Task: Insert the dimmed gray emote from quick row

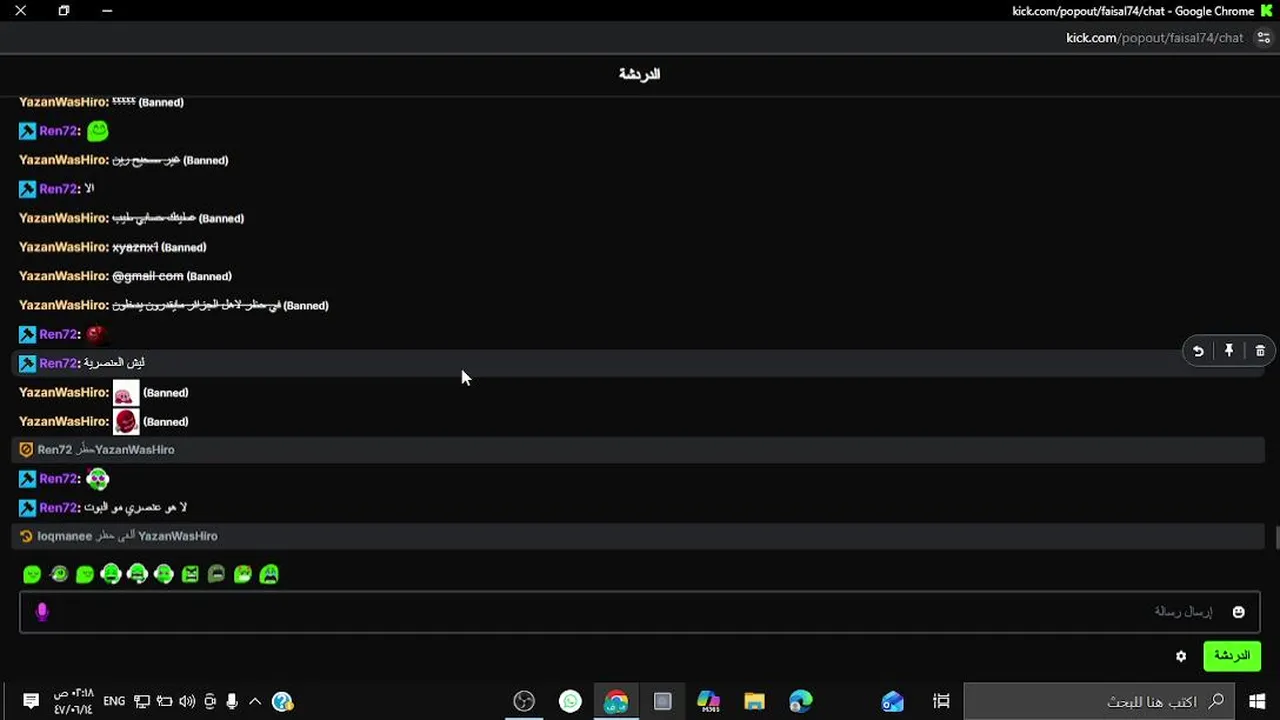Action: (x=216, y=574)
